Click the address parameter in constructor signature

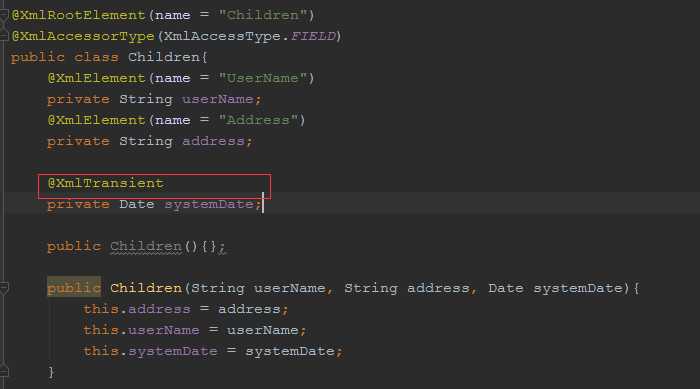point(438,288)
